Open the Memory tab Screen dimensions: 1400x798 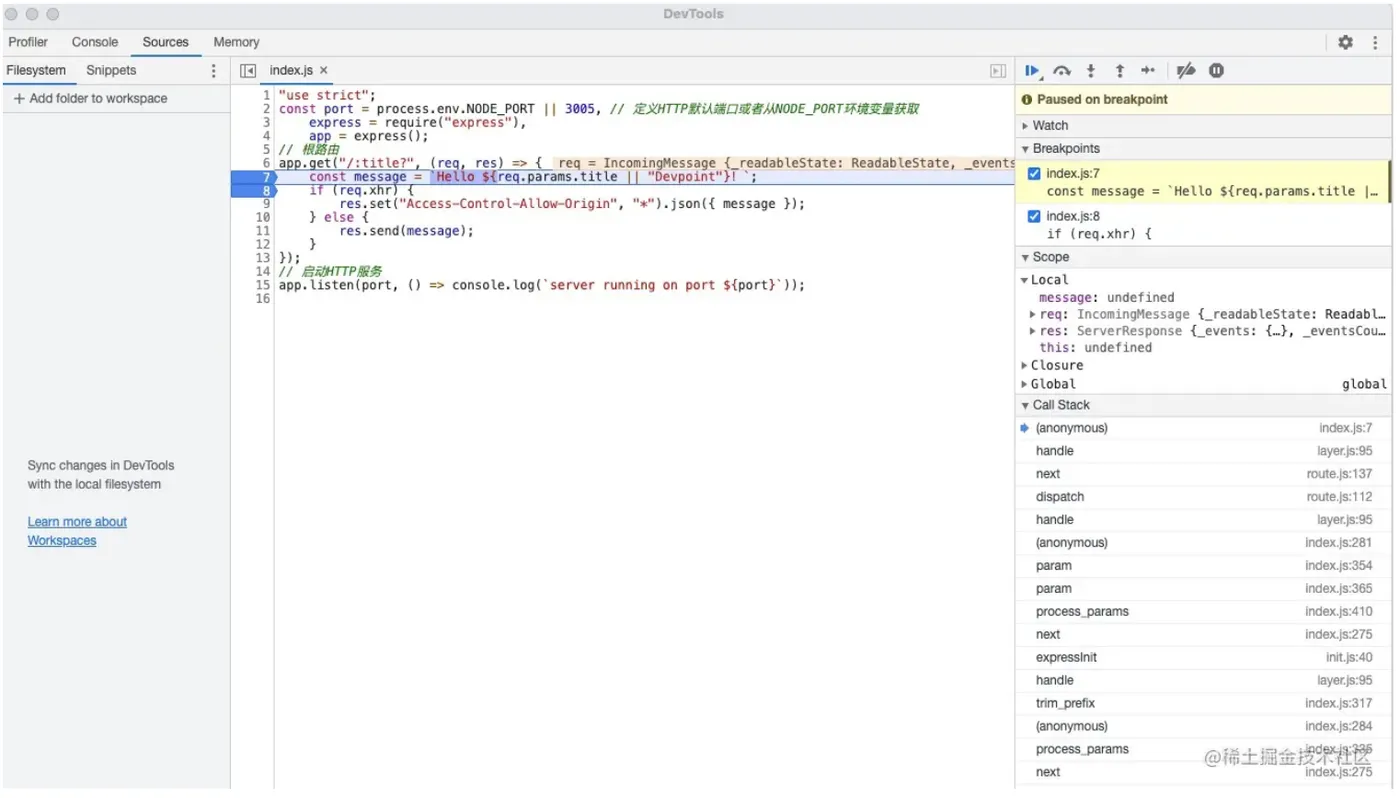(236, 42)
